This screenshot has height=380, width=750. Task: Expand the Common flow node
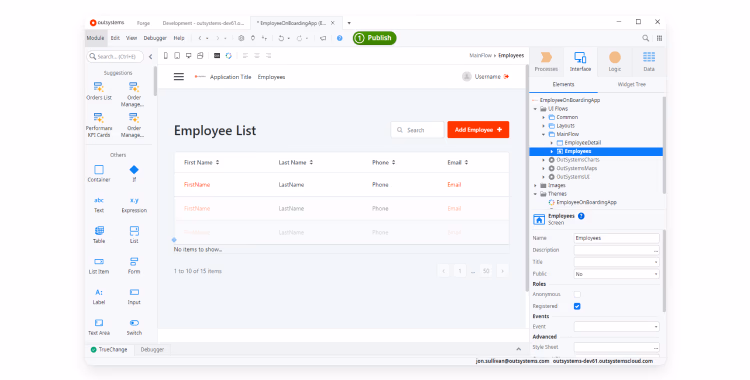tap(543, 117)
